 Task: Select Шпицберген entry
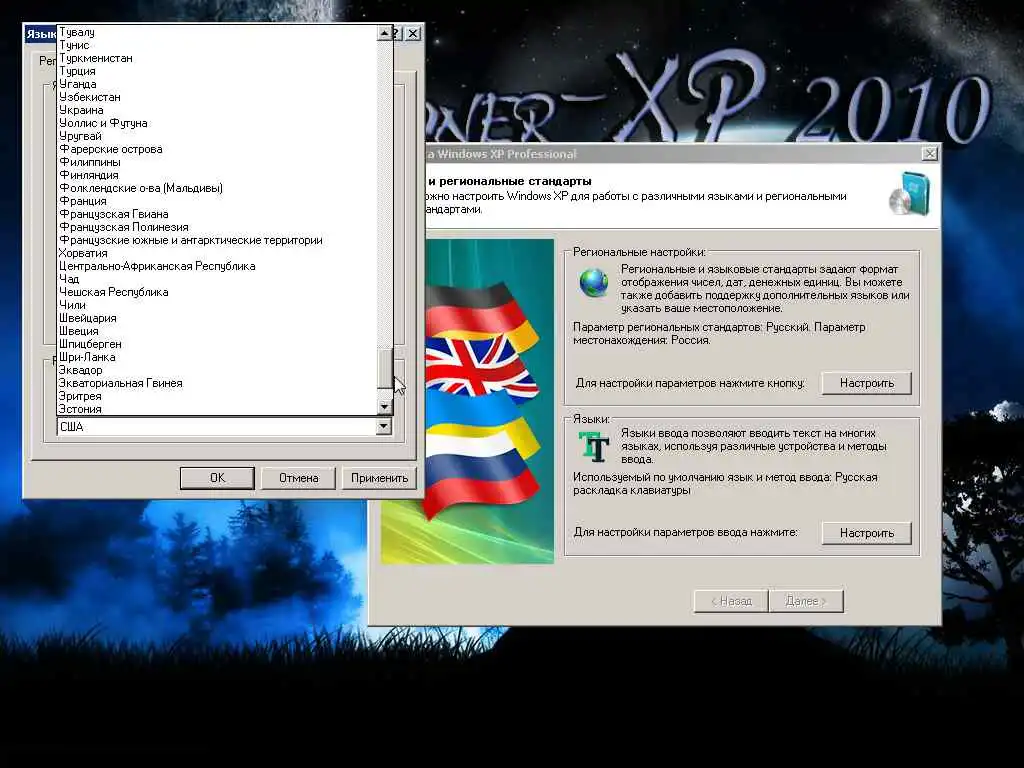217,344
